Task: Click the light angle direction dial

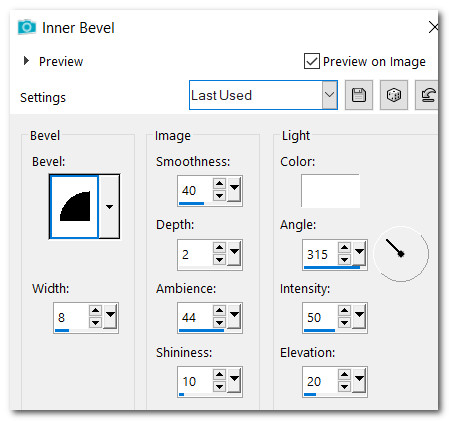Action: click(x=401, y=254)
